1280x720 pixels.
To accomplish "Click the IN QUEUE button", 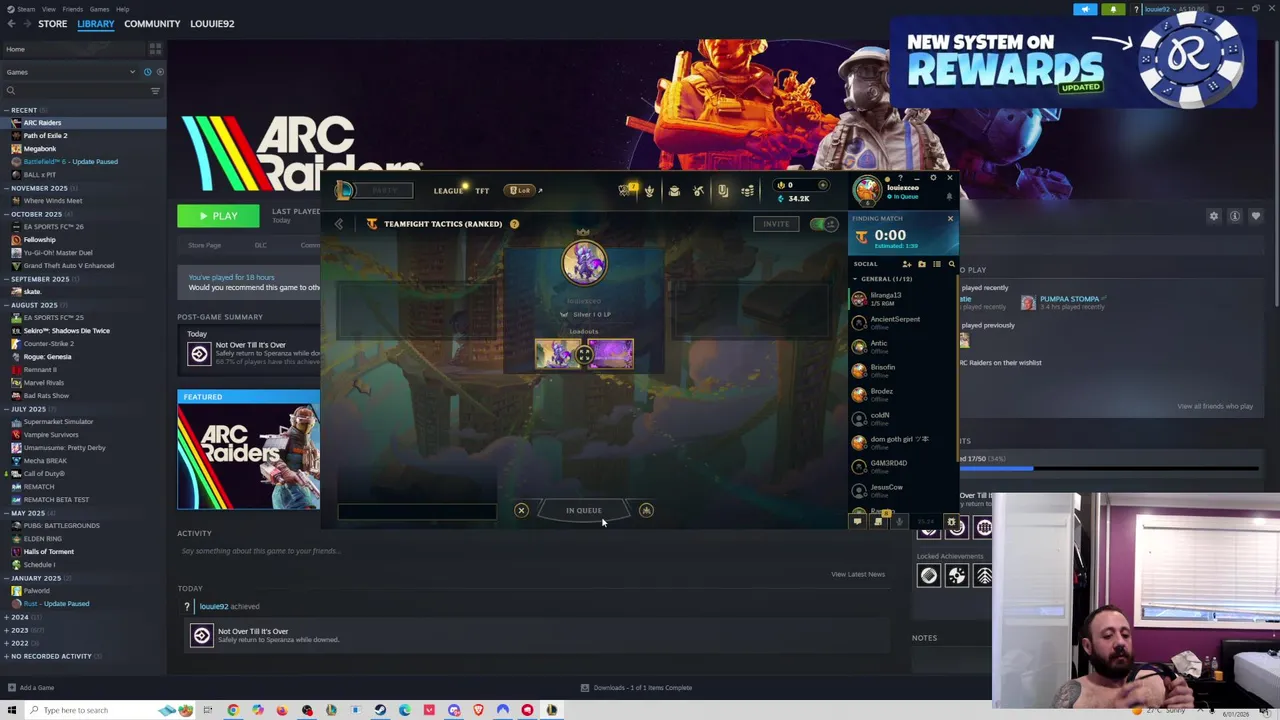I will click(x=584, y=511).
